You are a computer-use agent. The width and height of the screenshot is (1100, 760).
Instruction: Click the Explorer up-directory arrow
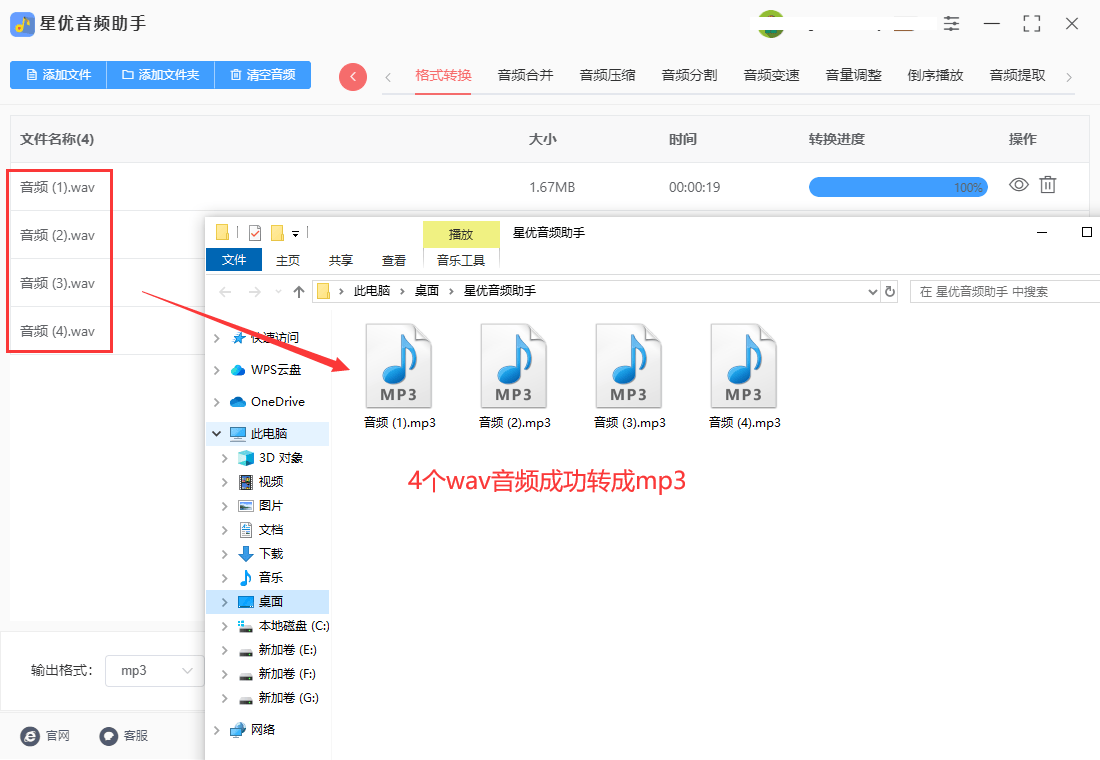coord(299,291)
